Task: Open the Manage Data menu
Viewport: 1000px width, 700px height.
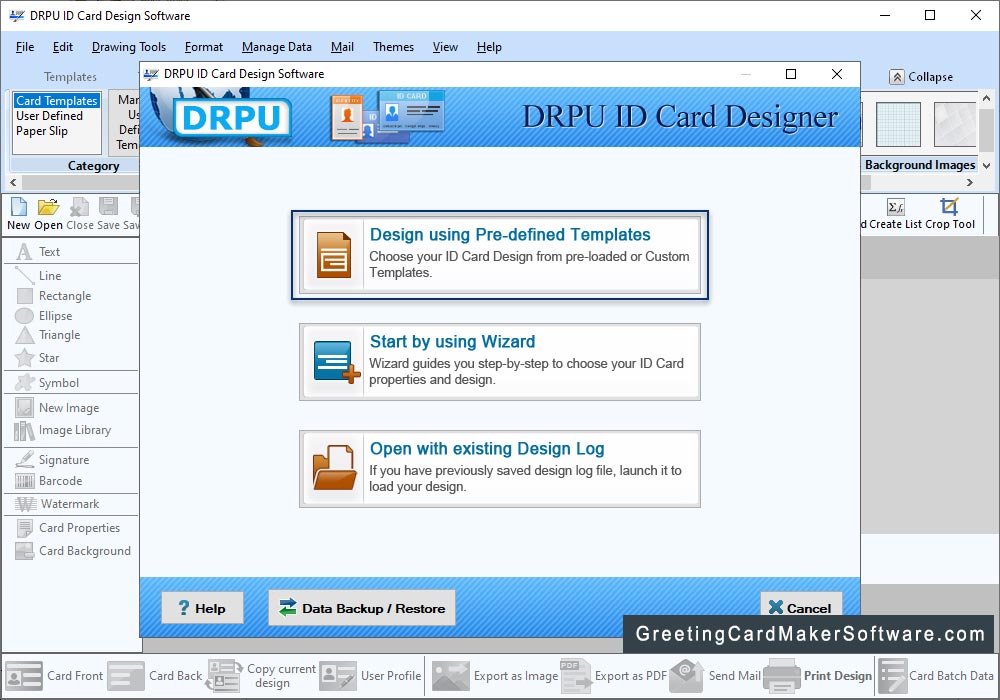Action: click(277, 47)
